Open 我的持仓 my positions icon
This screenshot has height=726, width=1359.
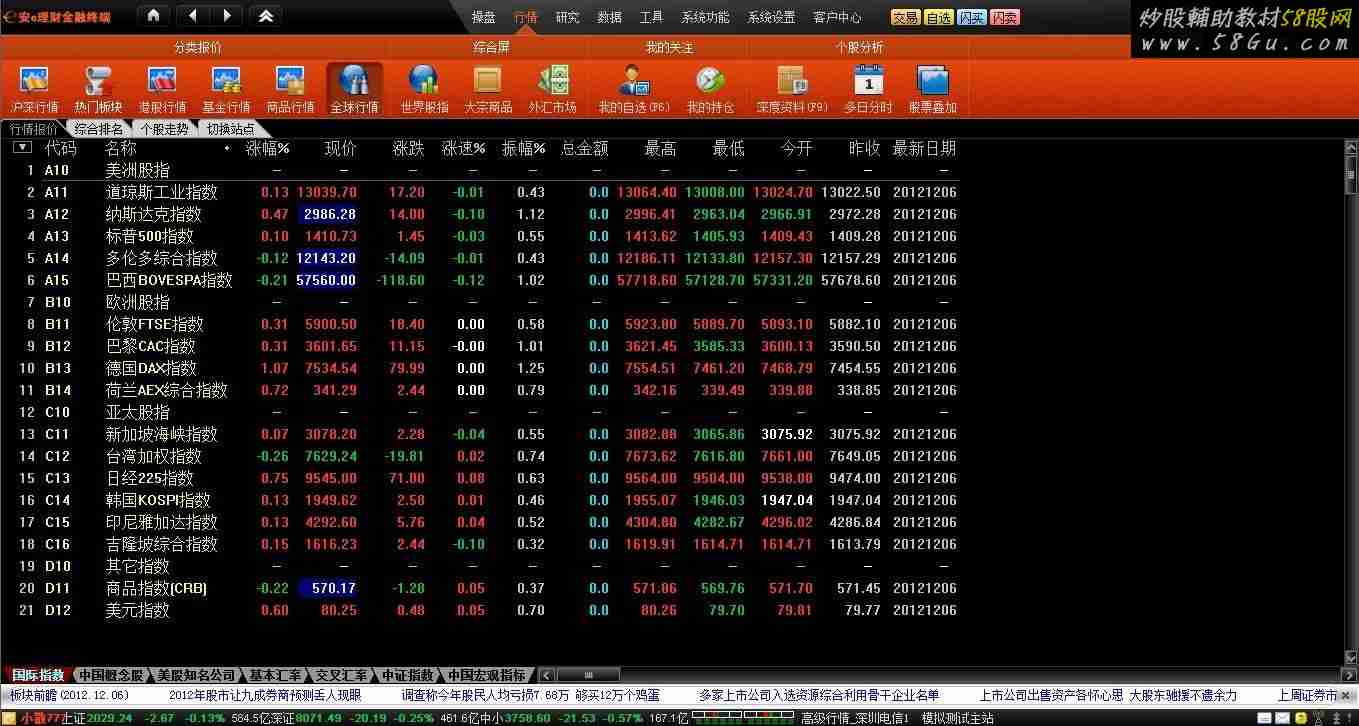click(710, 90)
